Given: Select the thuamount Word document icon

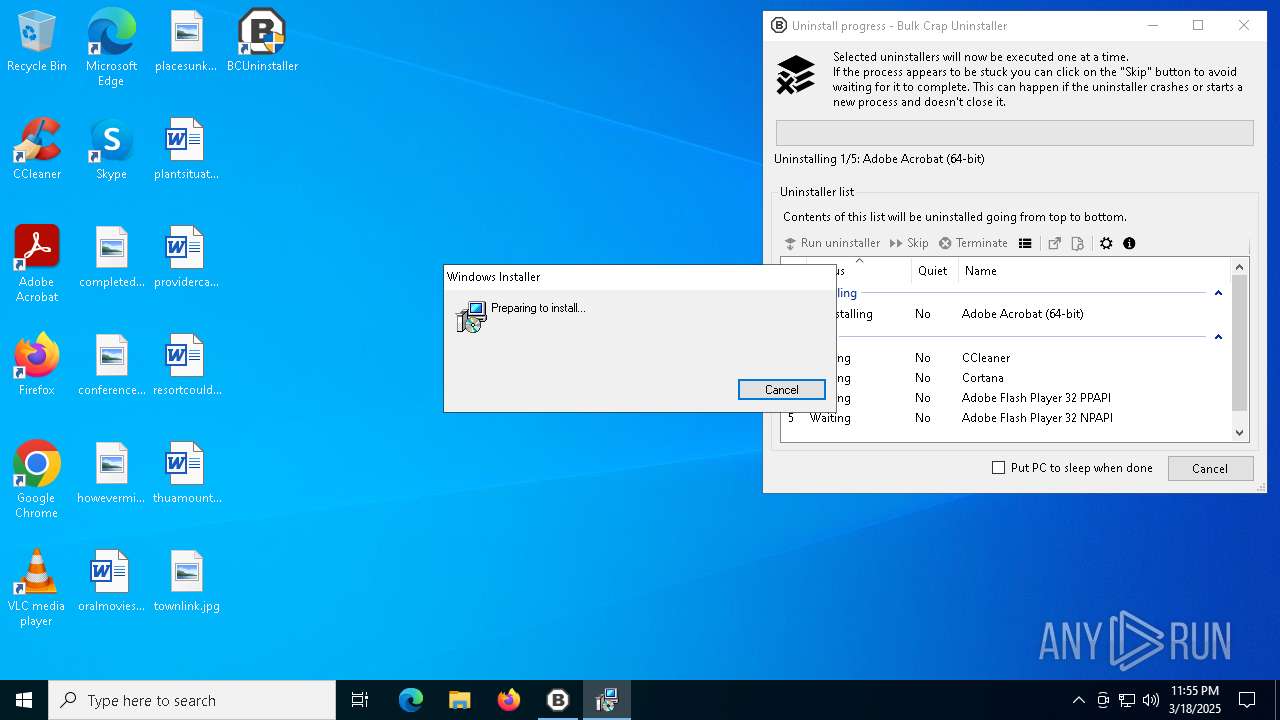Looking at the screenshot, I should [186, 474].
